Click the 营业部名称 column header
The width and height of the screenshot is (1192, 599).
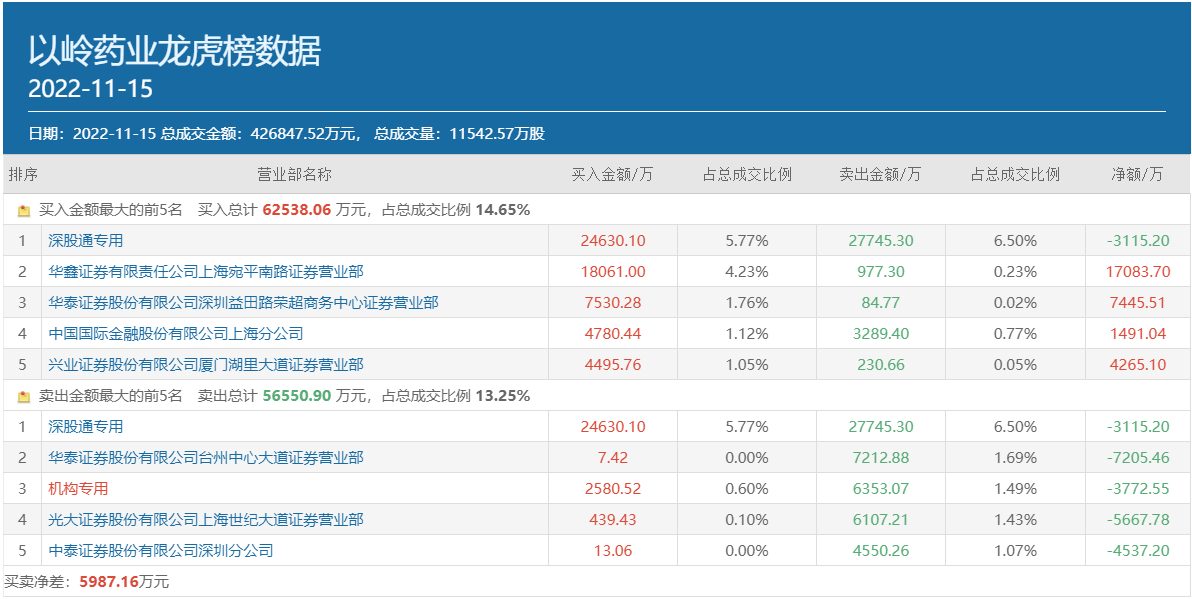pyautogui.click(x=294, y=175)
